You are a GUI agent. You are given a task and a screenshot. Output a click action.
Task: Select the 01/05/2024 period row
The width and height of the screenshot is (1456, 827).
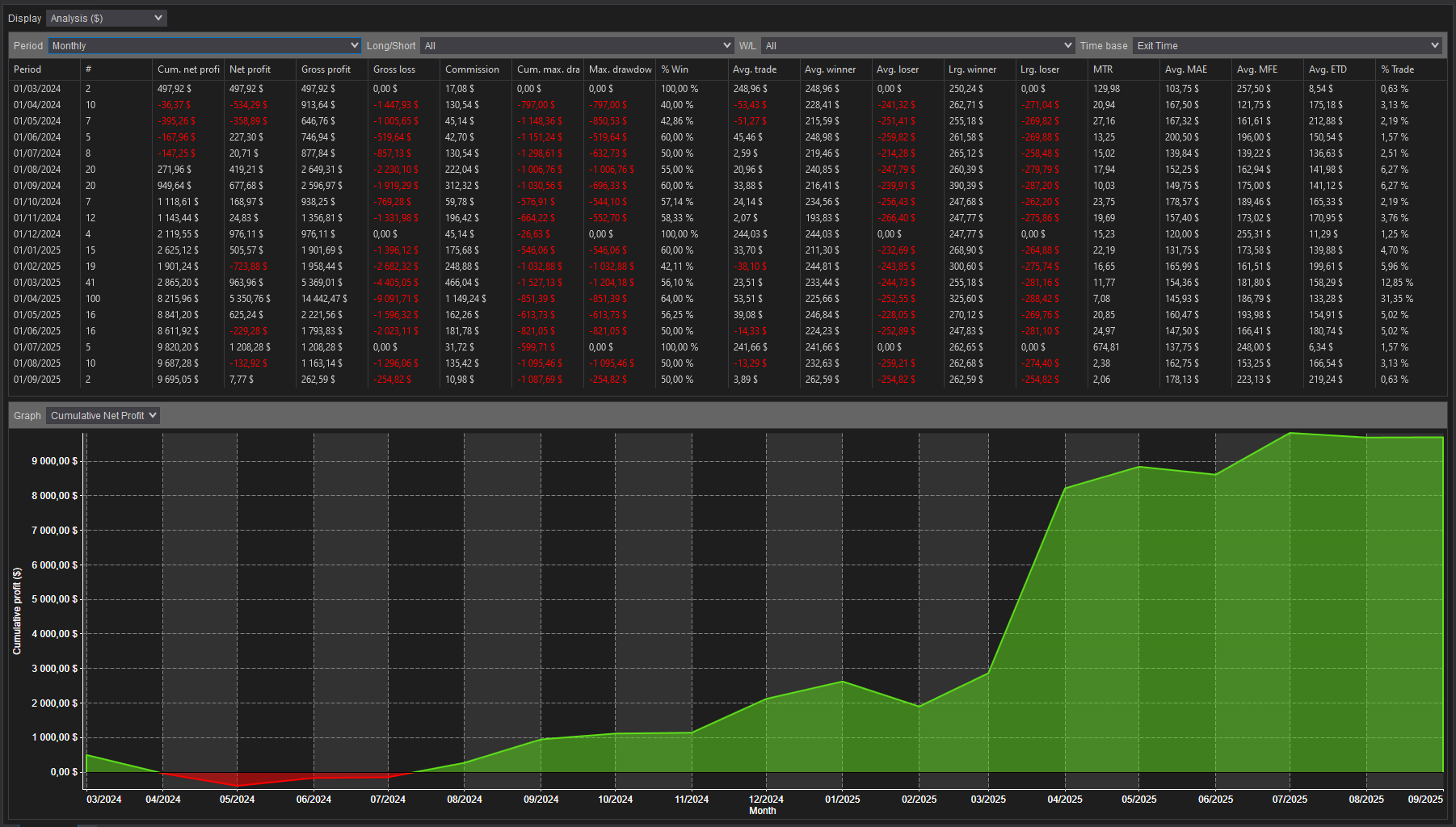[727, 121]
